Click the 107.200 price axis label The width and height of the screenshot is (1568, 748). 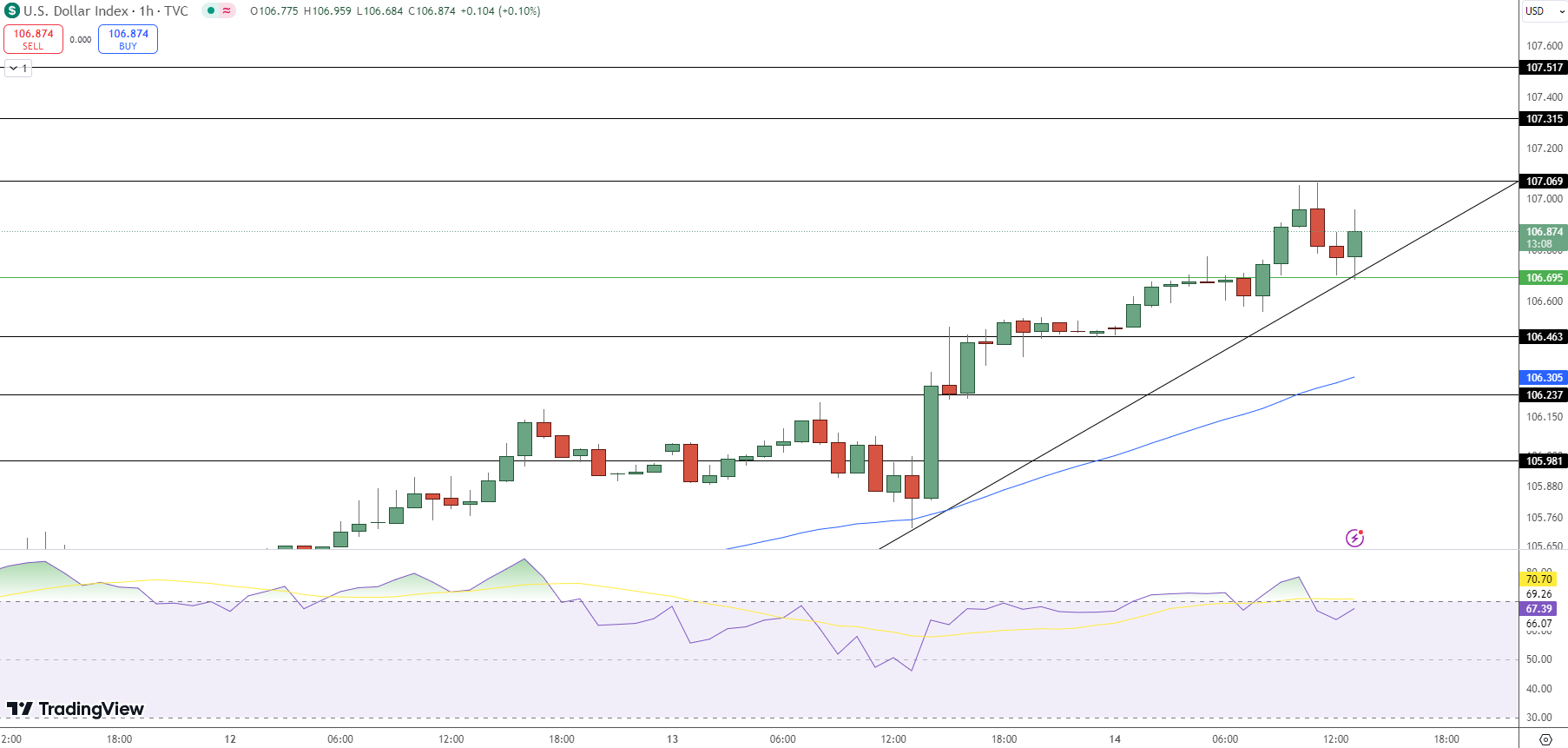click(x=1545, y=149)
